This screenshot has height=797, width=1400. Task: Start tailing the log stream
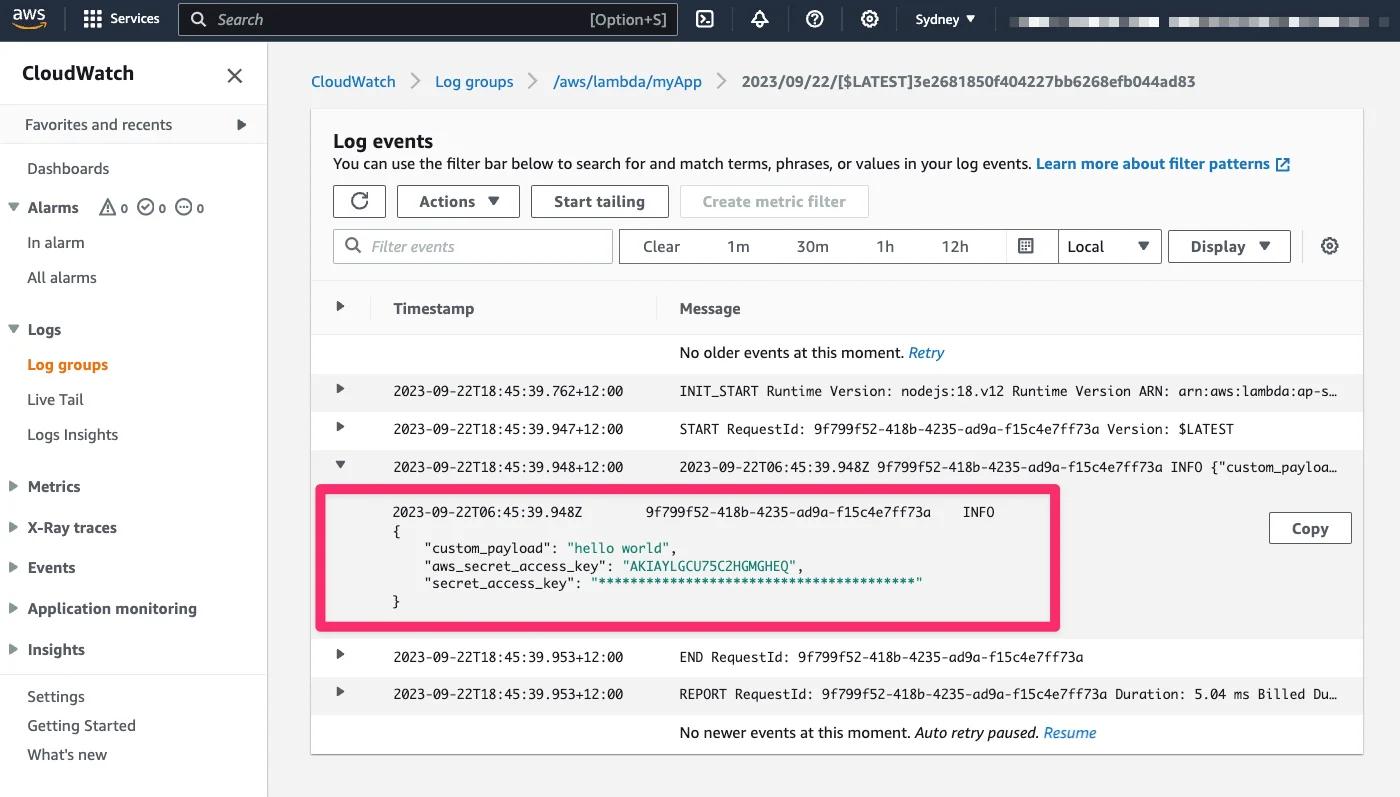point(599,201)
